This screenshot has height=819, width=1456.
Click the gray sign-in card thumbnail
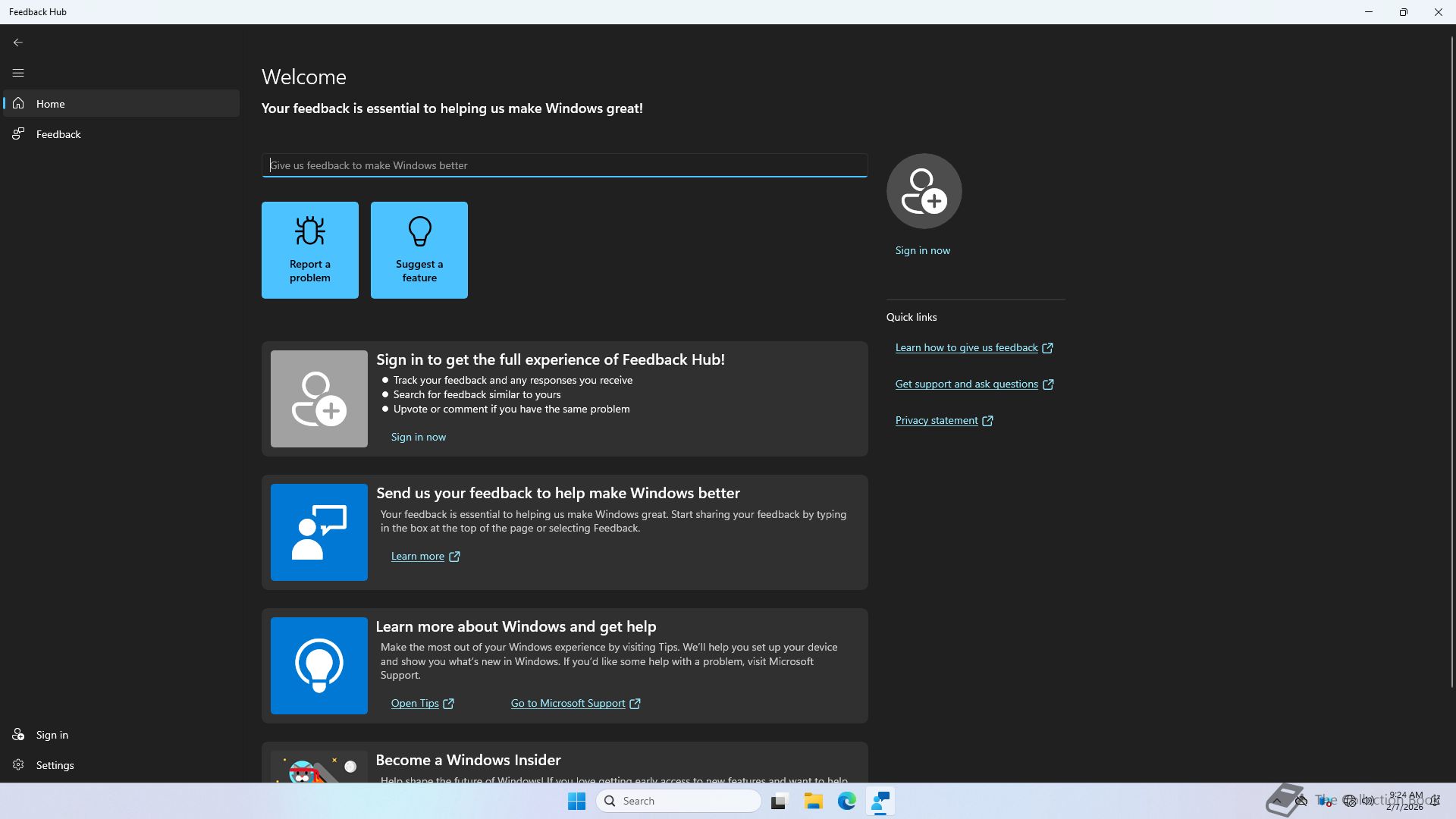click(x=319, y=399)
